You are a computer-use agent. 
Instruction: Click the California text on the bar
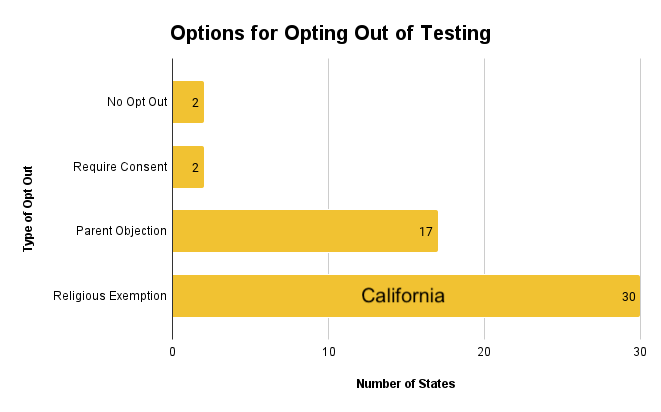[x=403, y=296]
